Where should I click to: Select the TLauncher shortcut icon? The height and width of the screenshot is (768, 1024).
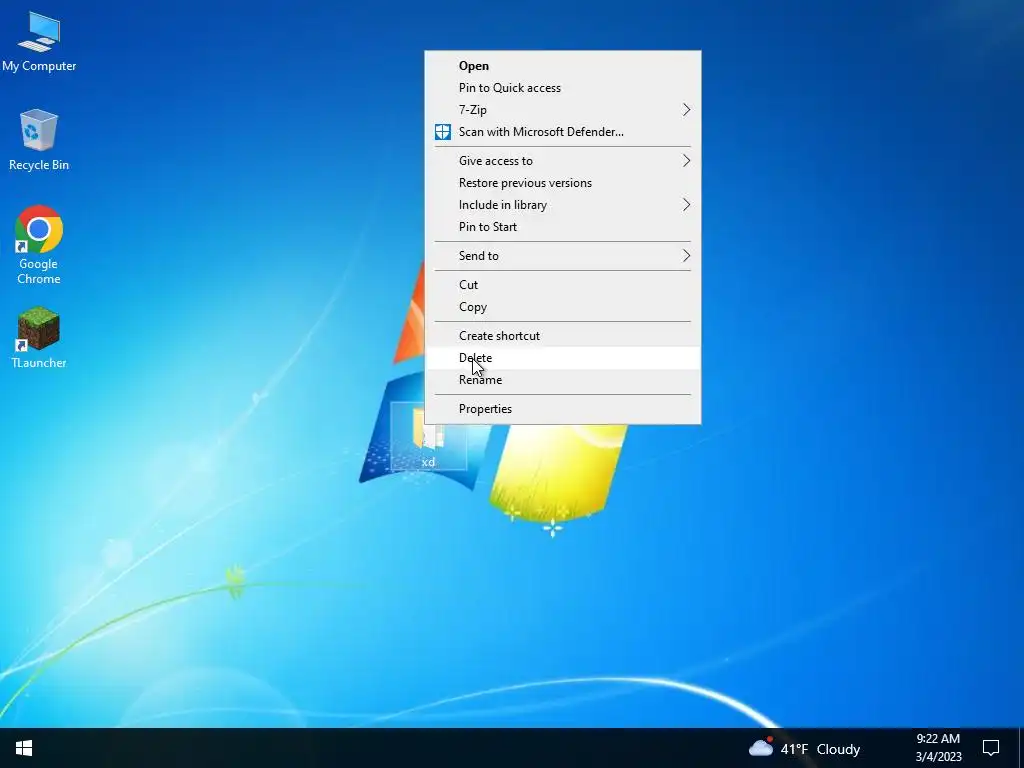[x=39, y=338]
